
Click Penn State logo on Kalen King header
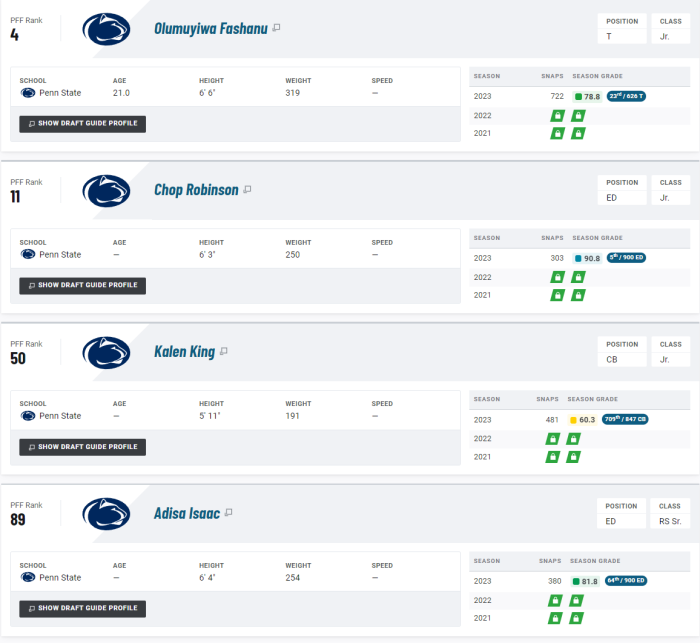pos(106,352)
